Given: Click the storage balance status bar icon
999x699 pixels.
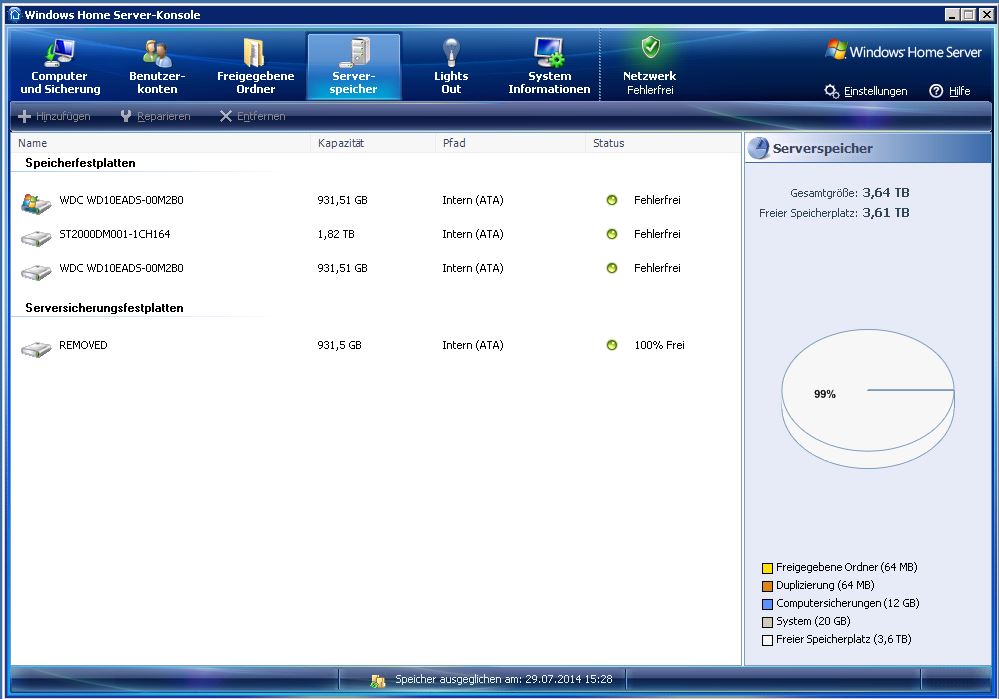Looking at the screenshot, I should (377, 681).
